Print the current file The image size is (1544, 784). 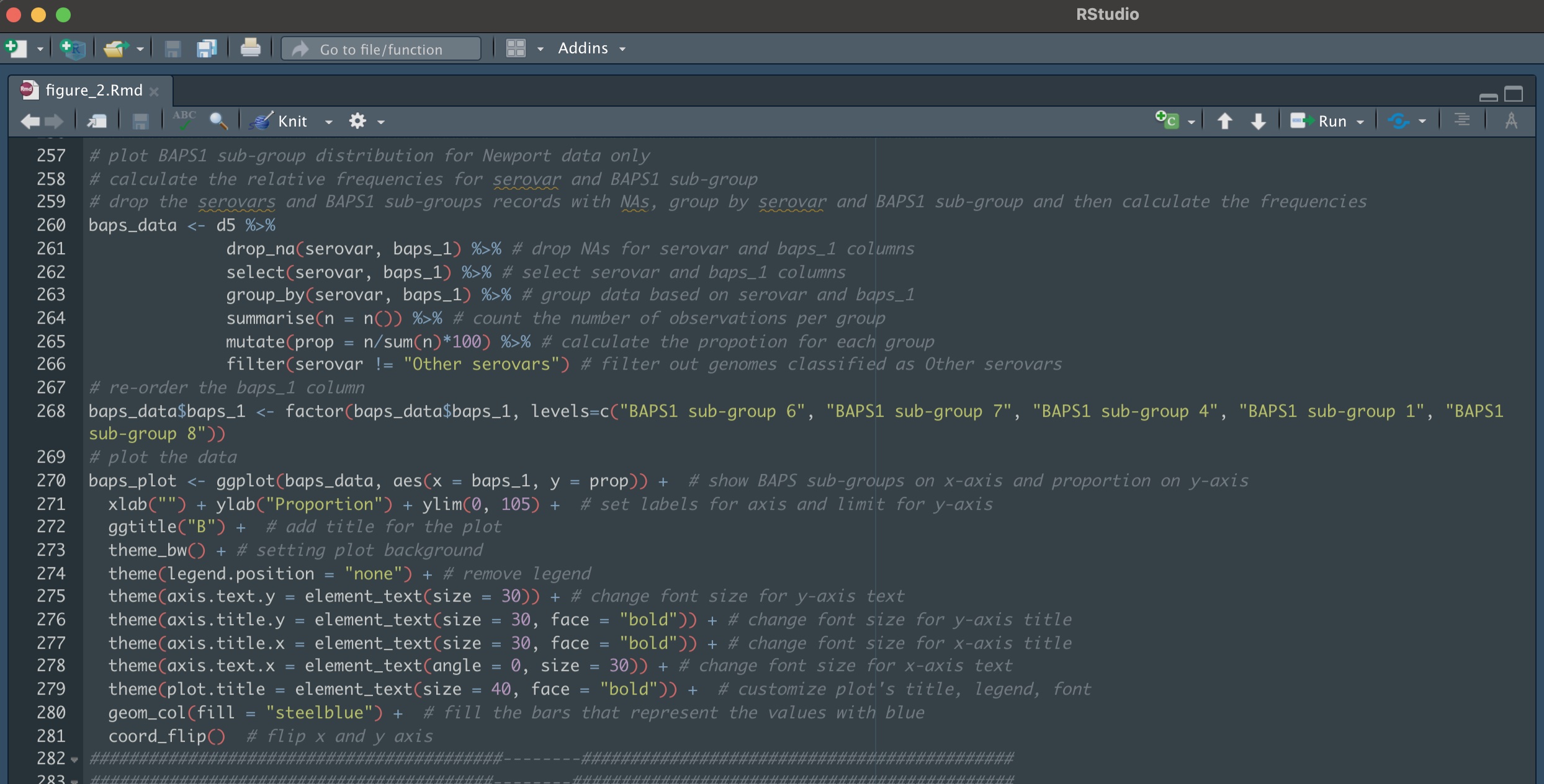pos(250,48)
